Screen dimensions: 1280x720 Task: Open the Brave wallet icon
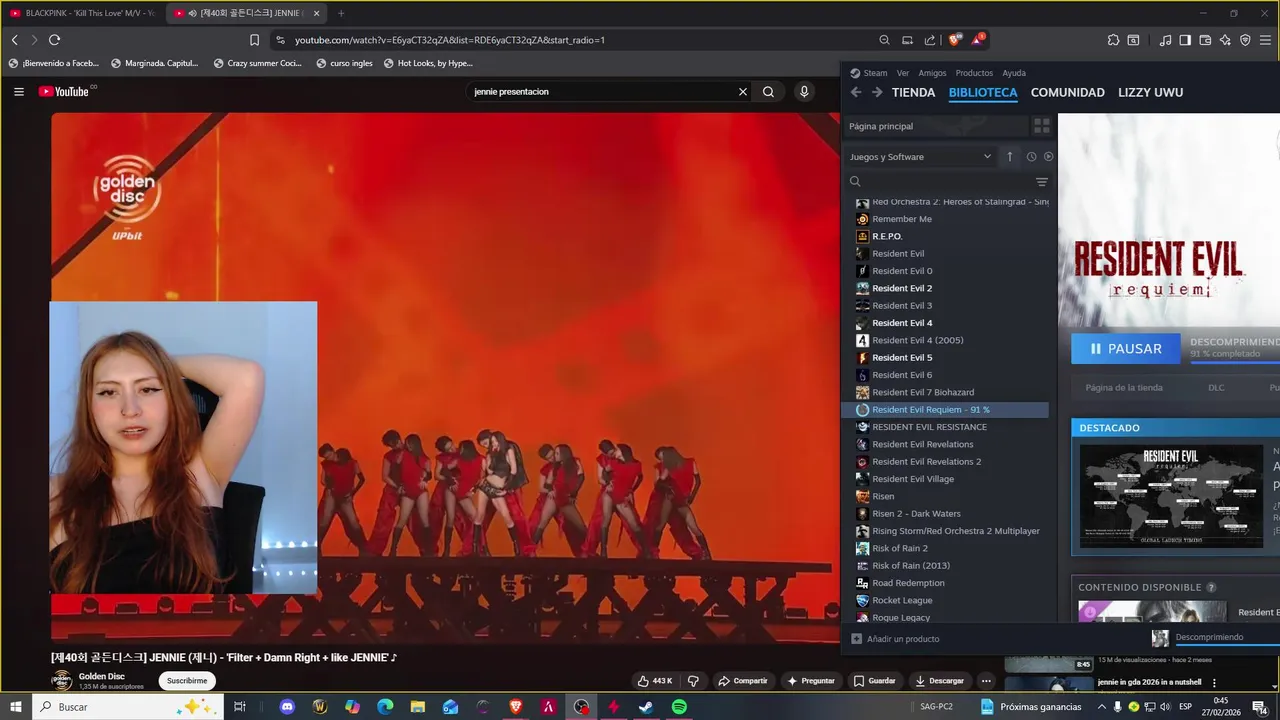1205,40
